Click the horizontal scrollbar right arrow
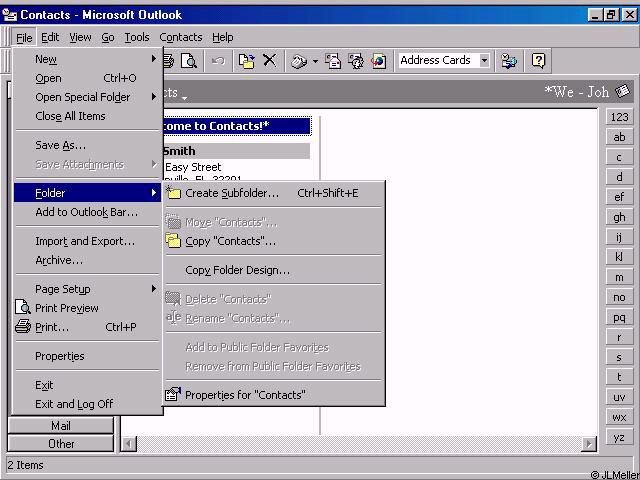The height and width of the screenshot is (480, 640). 589,444
